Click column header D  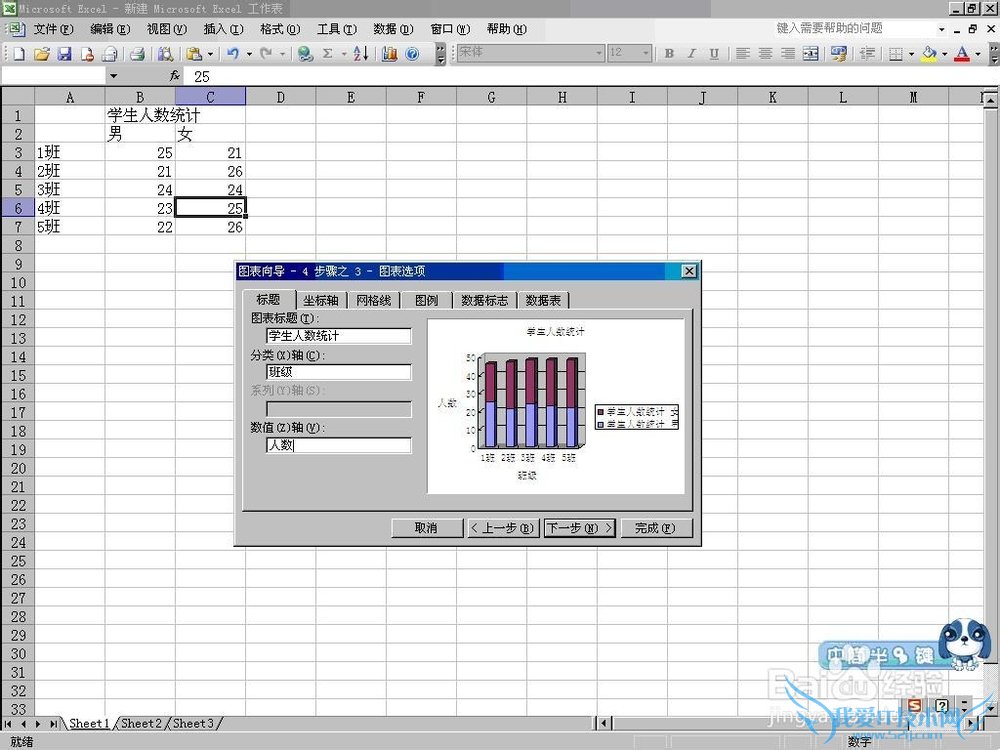click(x=281, y=98)
